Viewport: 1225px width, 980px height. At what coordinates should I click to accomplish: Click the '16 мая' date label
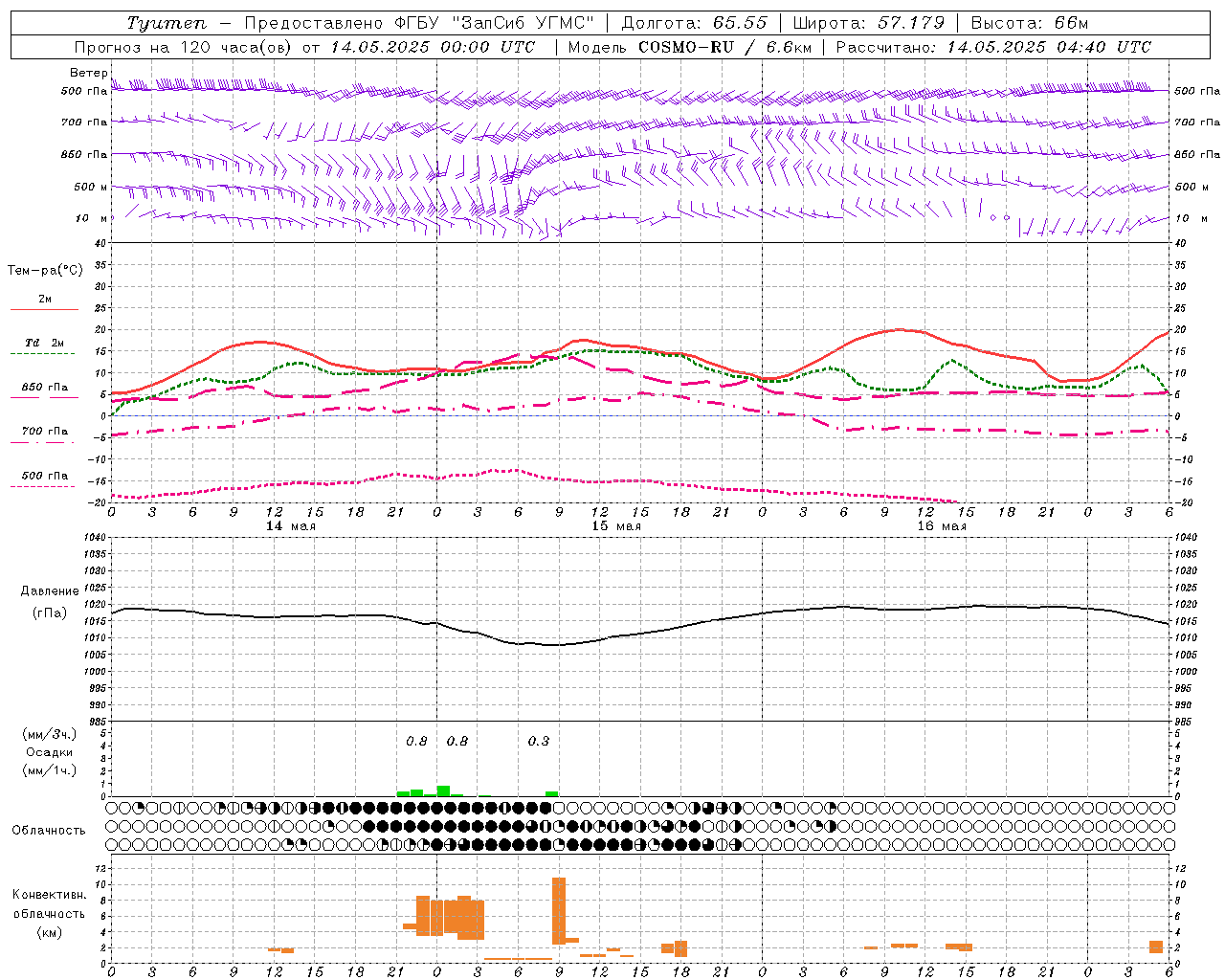(941, 526)
